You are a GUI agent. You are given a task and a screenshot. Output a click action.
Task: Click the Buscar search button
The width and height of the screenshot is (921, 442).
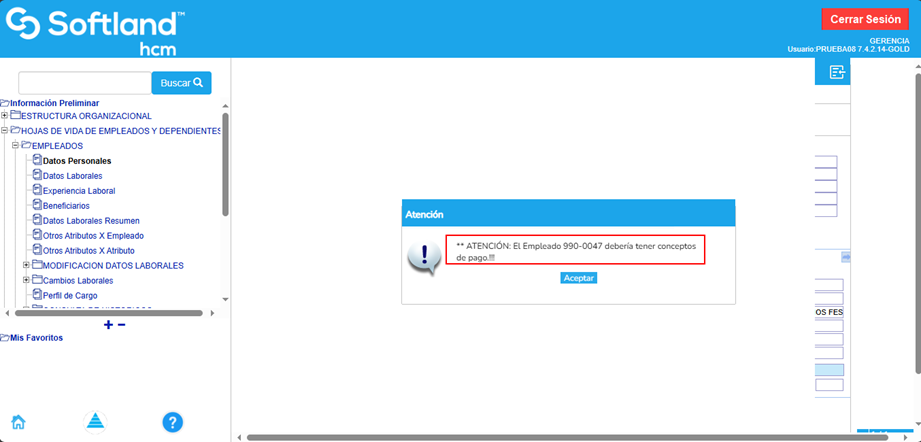coord(181,83)
